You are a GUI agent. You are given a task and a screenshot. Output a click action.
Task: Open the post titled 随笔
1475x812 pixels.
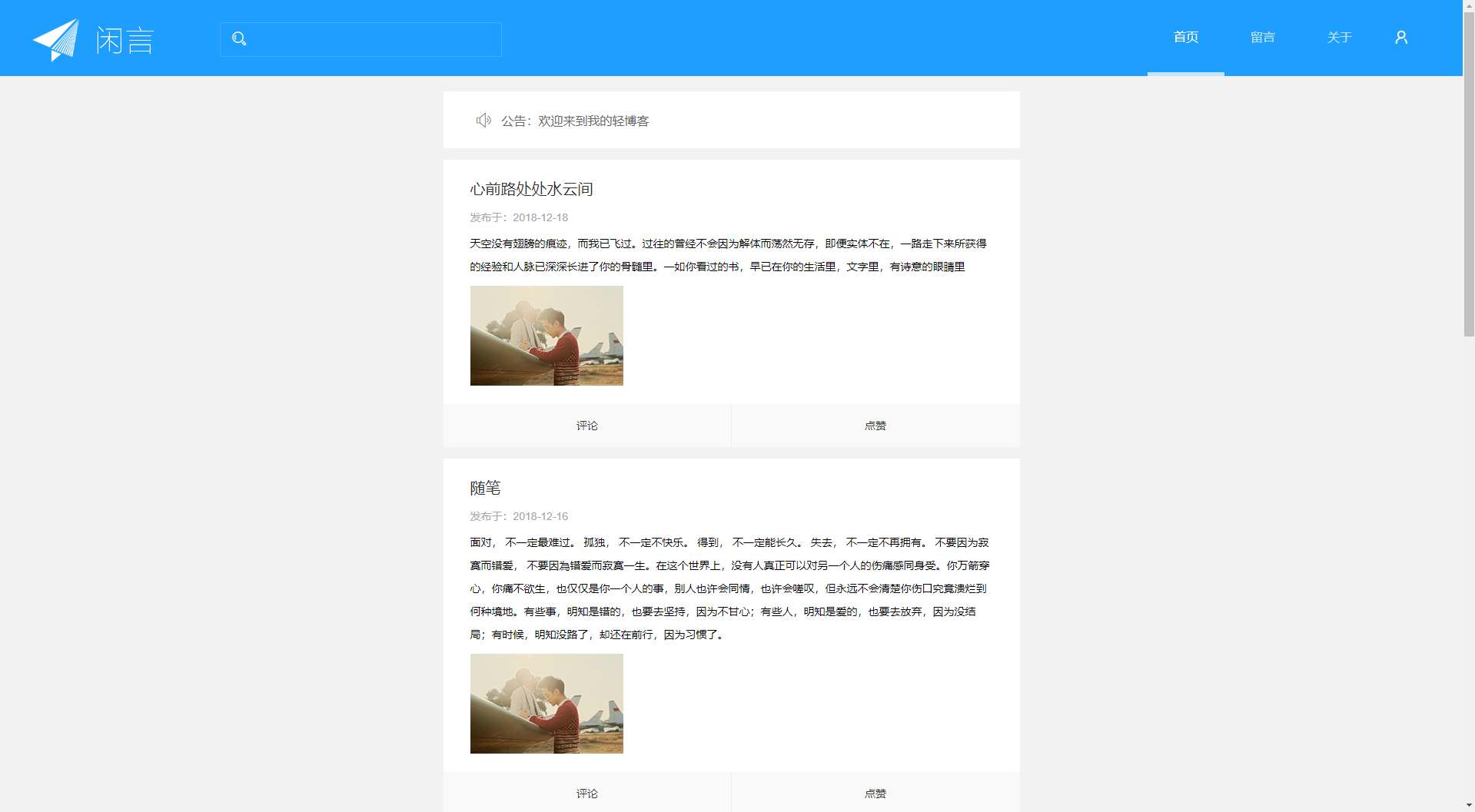484,488
